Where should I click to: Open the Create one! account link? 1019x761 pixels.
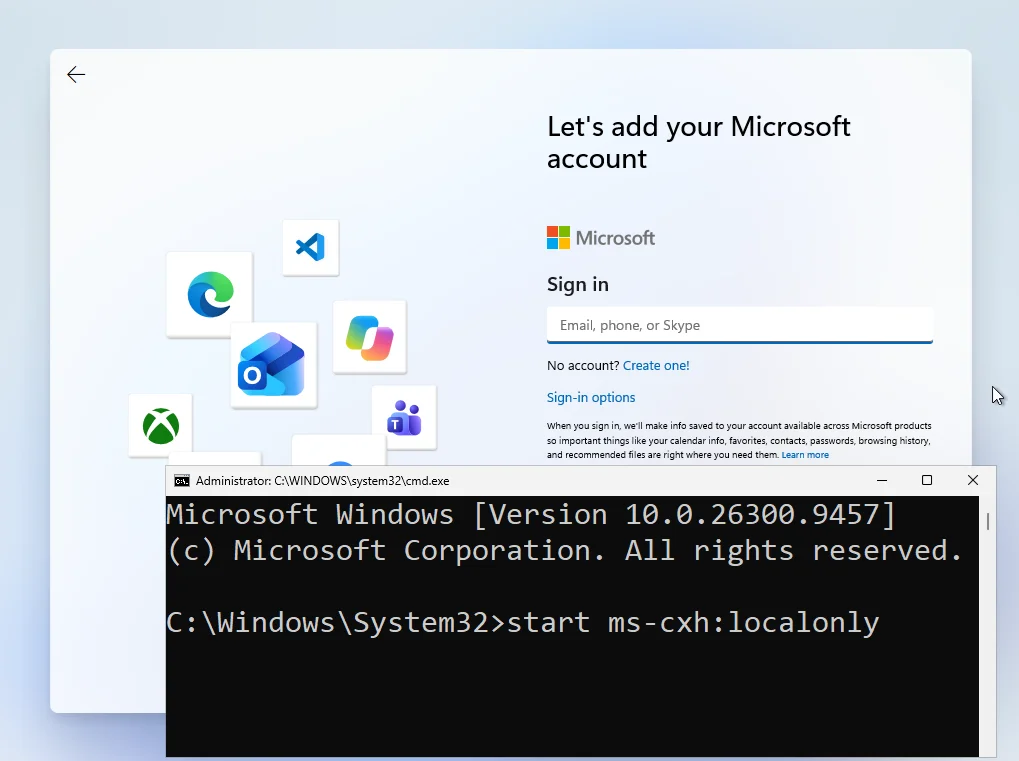pos(656,365)
